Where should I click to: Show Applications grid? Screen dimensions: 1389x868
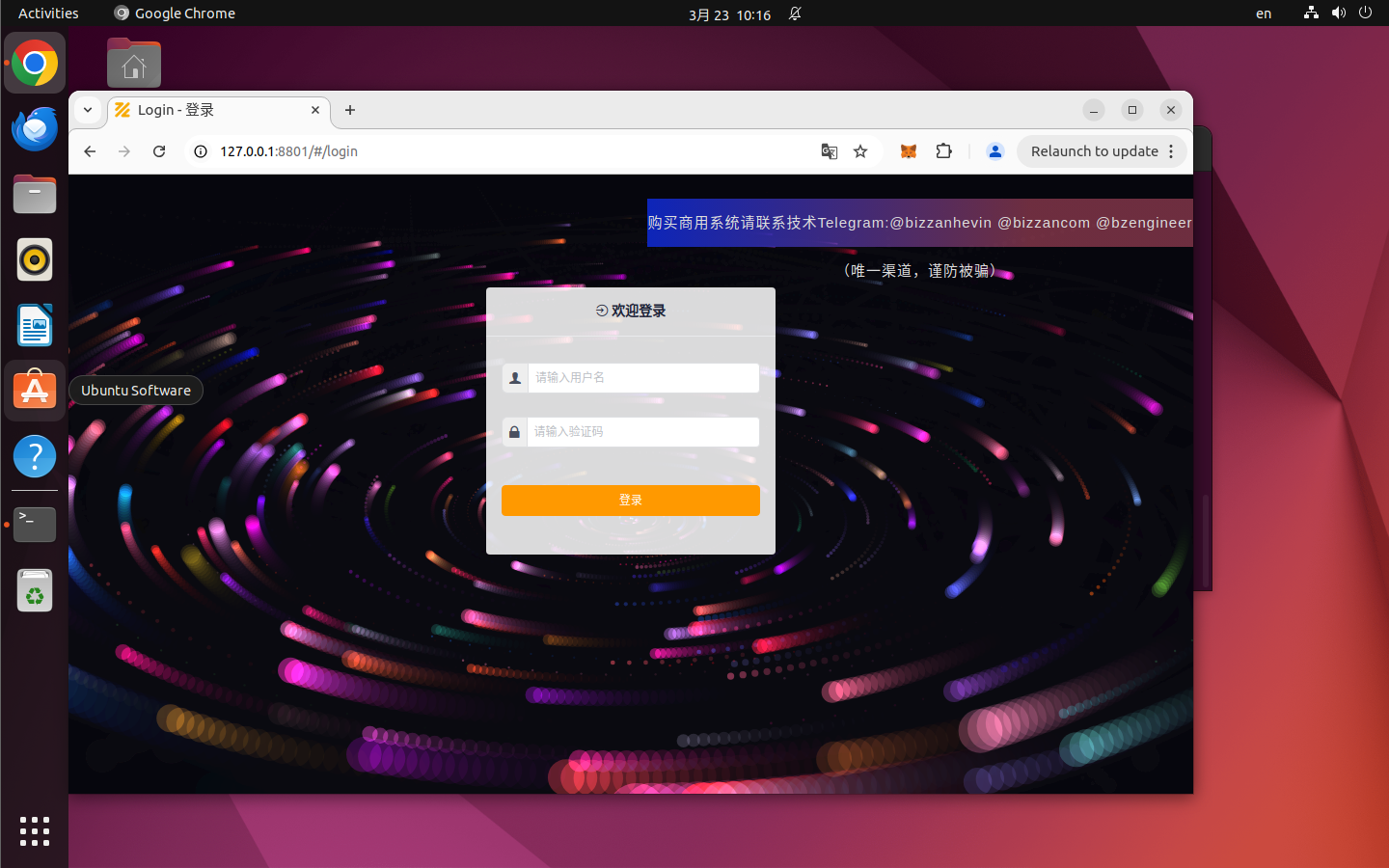pyautogui.click(x=35, y=831)
